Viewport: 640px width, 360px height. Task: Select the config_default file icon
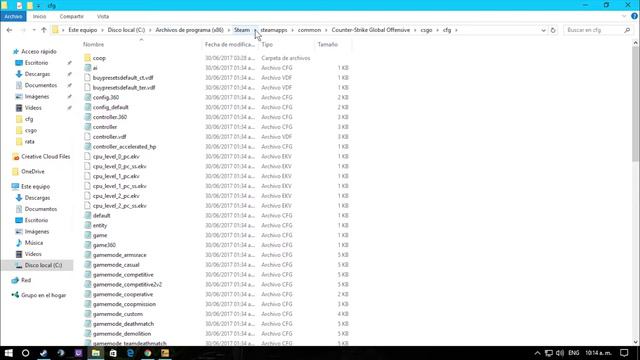[x=87, y=107]
